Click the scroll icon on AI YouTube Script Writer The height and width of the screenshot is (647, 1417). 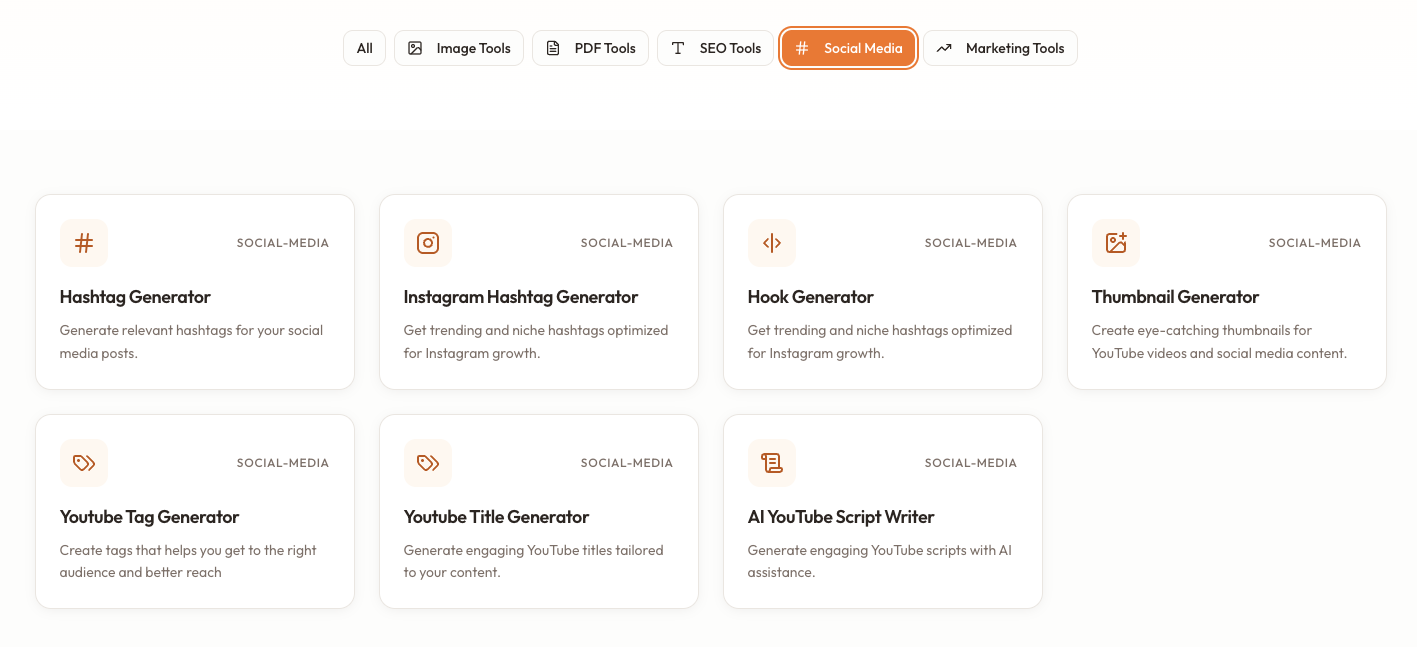[x=772, y=463]
